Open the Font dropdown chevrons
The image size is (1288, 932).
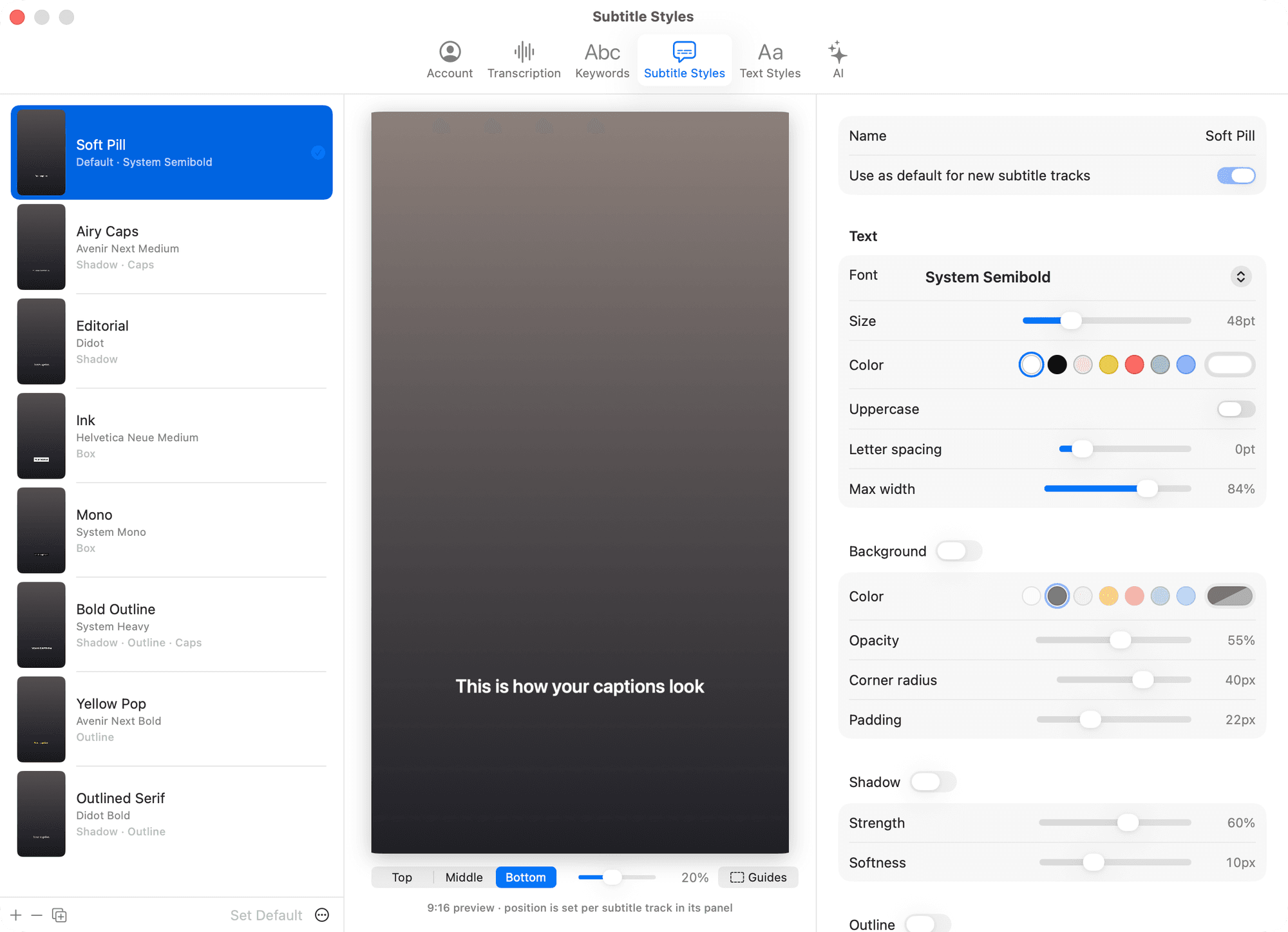coord(1241,277)
